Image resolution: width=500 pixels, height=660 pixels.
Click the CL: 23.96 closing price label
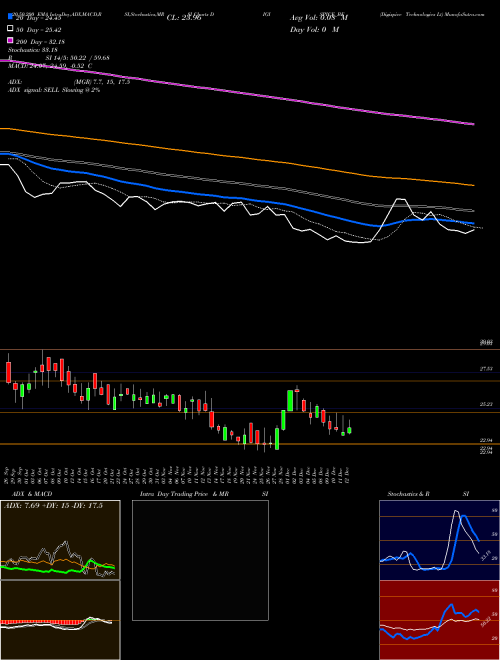point(184,18)
